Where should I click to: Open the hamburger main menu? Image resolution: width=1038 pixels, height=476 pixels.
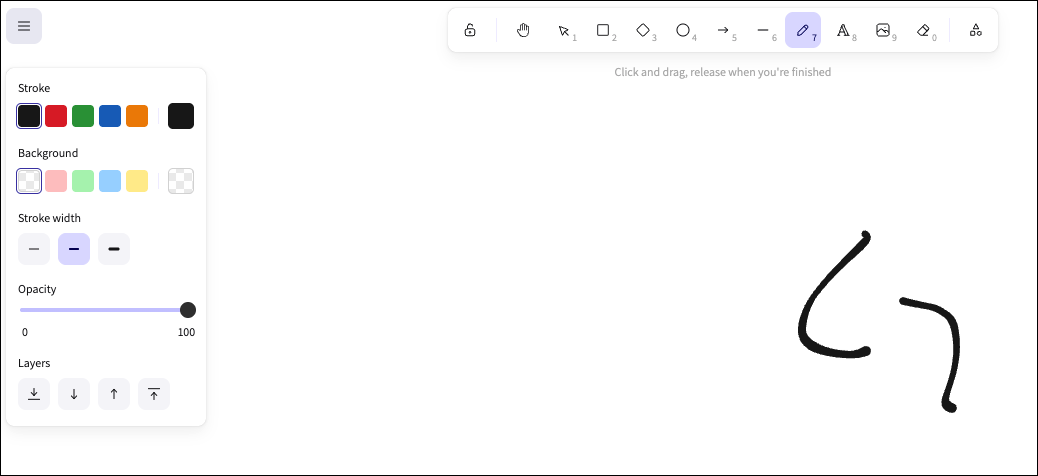pos(24,26)
